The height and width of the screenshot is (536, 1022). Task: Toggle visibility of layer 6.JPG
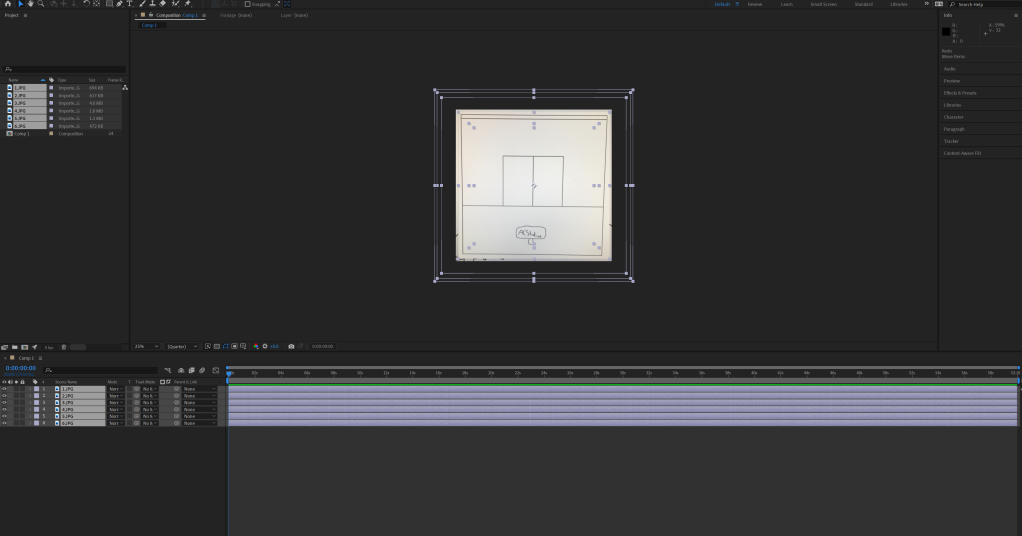point(4,423)
